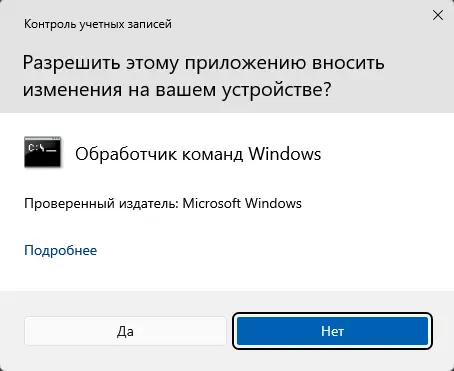Close the UAC dialog with the X
Viewport: 454px width, 371px height.
(438, 15)
